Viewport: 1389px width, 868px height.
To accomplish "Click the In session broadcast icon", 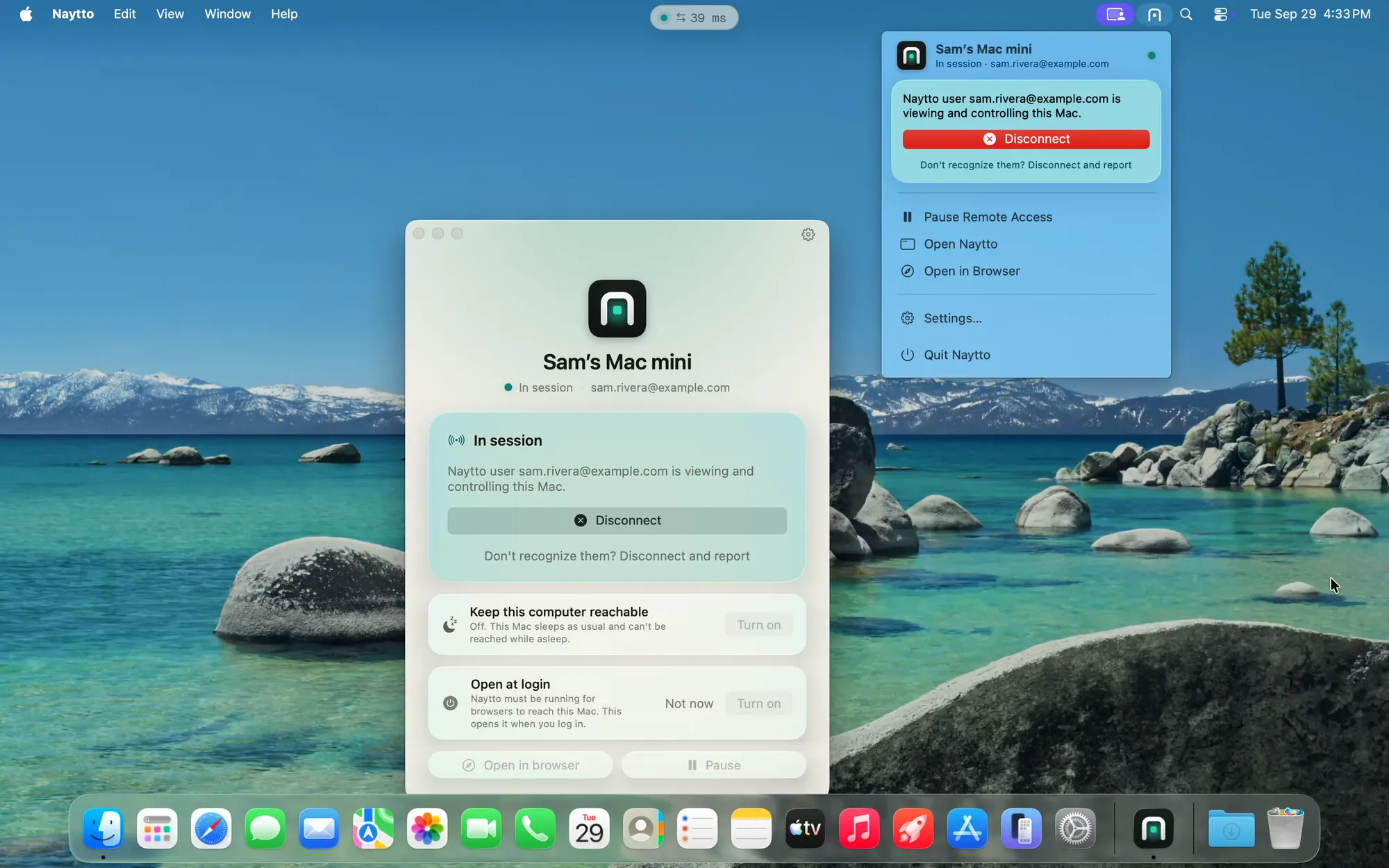I will pos(456,440).
